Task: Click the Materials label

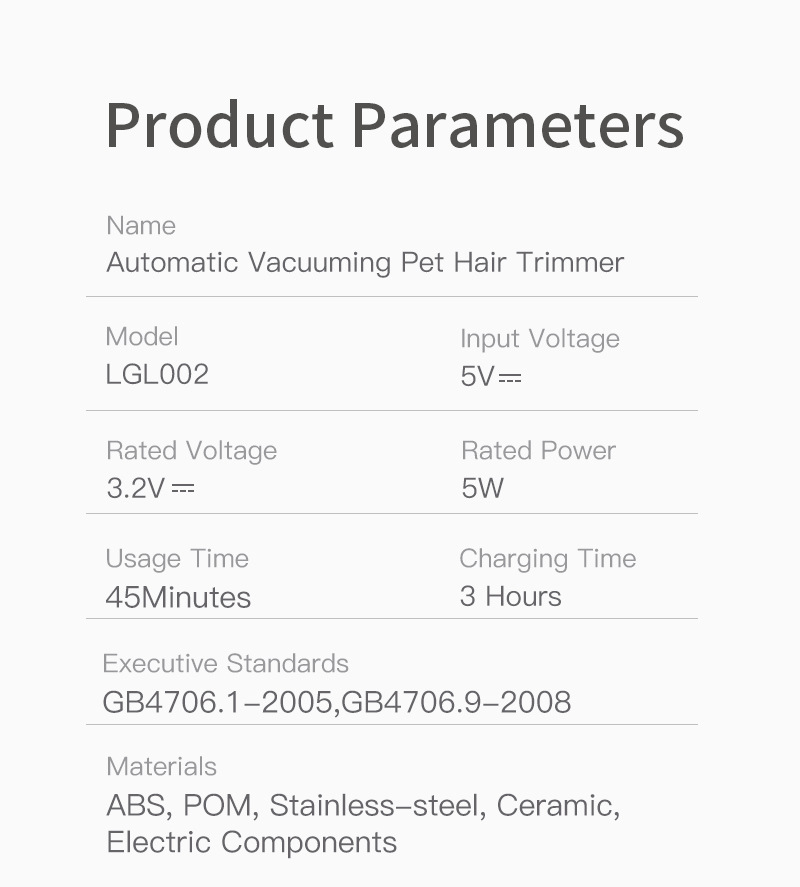Action: 161,767
